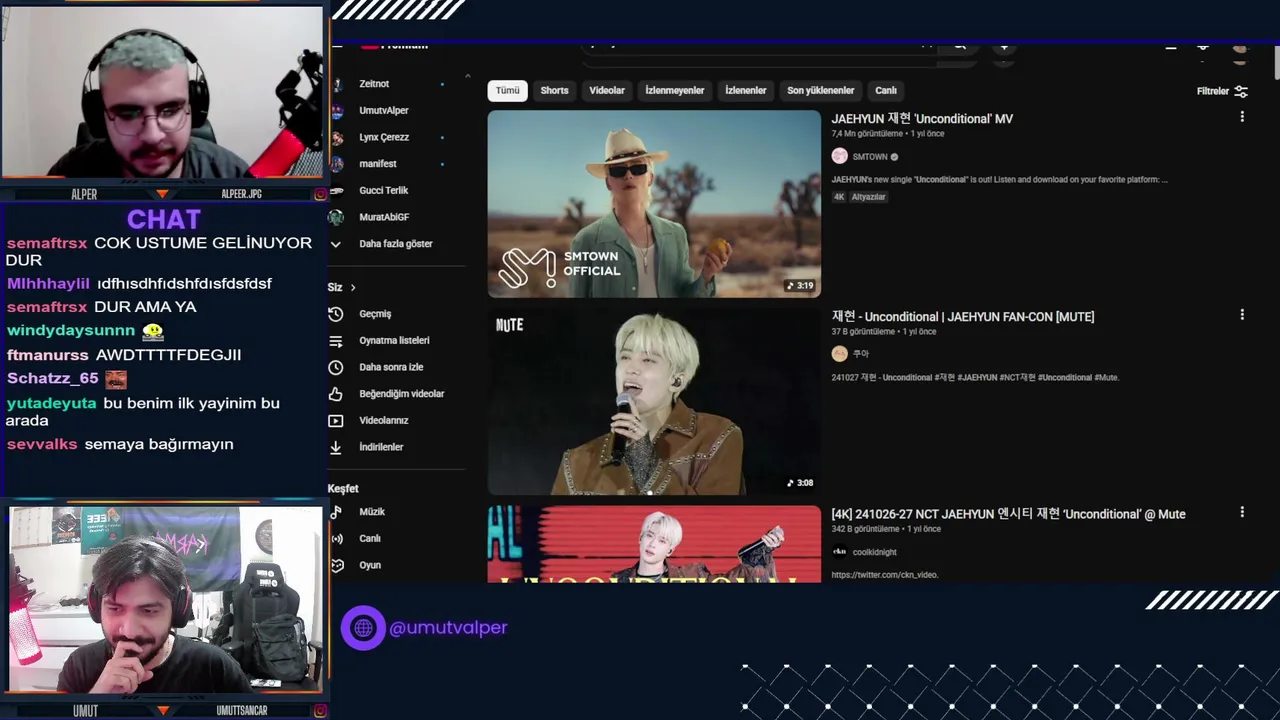Image resolution: width=1280 pixels, height=720 pixels.
Task: Select the Son yüklenenler filter chip
Action: [x=821, y=90]
